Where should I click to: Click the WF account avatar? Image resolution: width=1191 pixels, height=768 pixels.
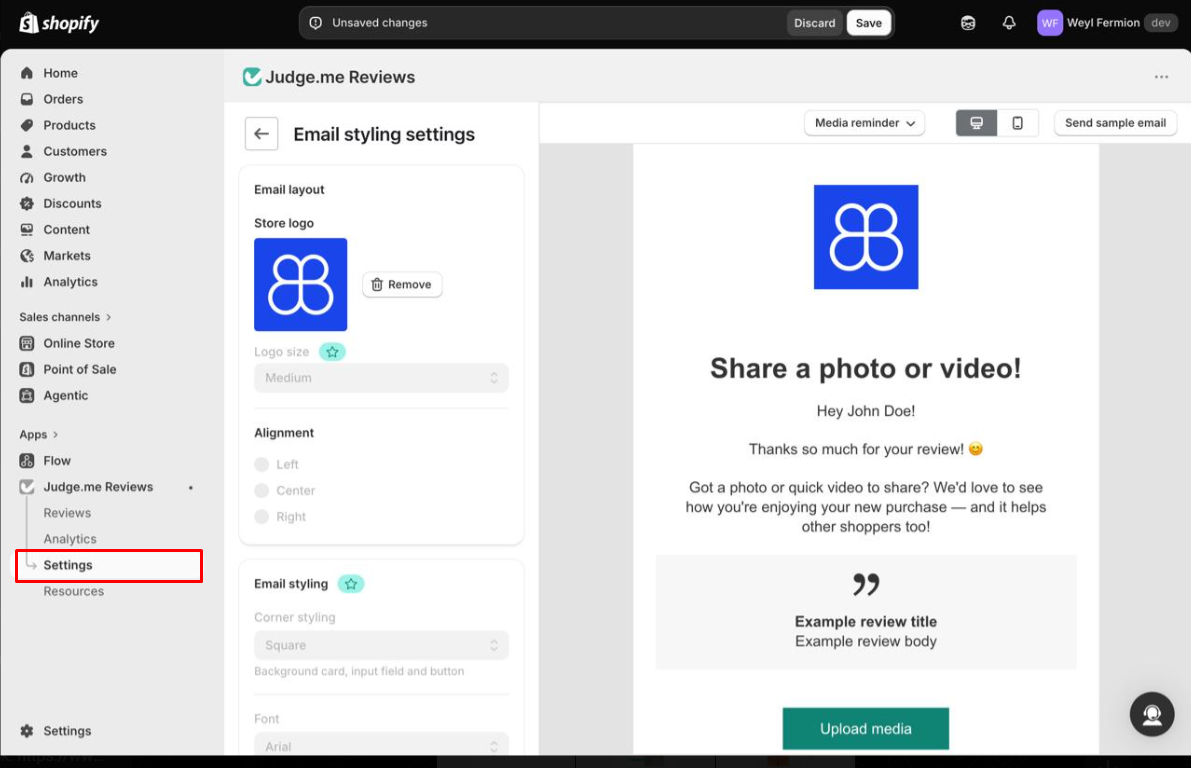point(1049,23)
